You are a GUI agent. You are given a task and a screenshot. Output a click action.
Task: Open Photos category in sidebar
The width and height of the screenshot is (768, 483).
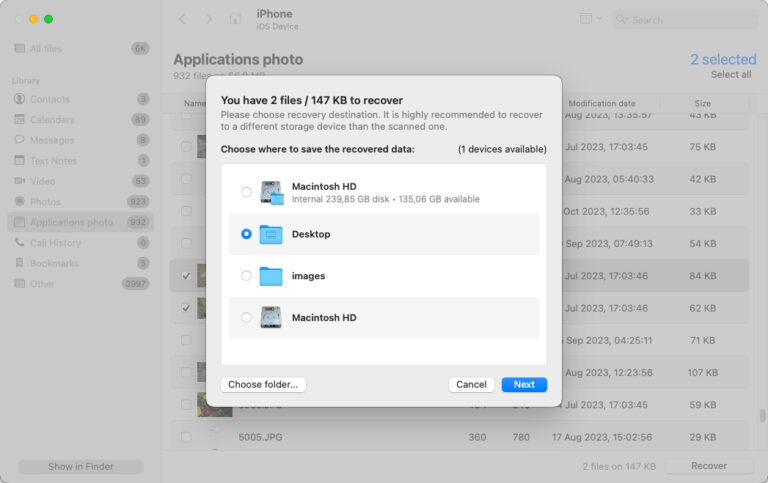pos(81,202)
